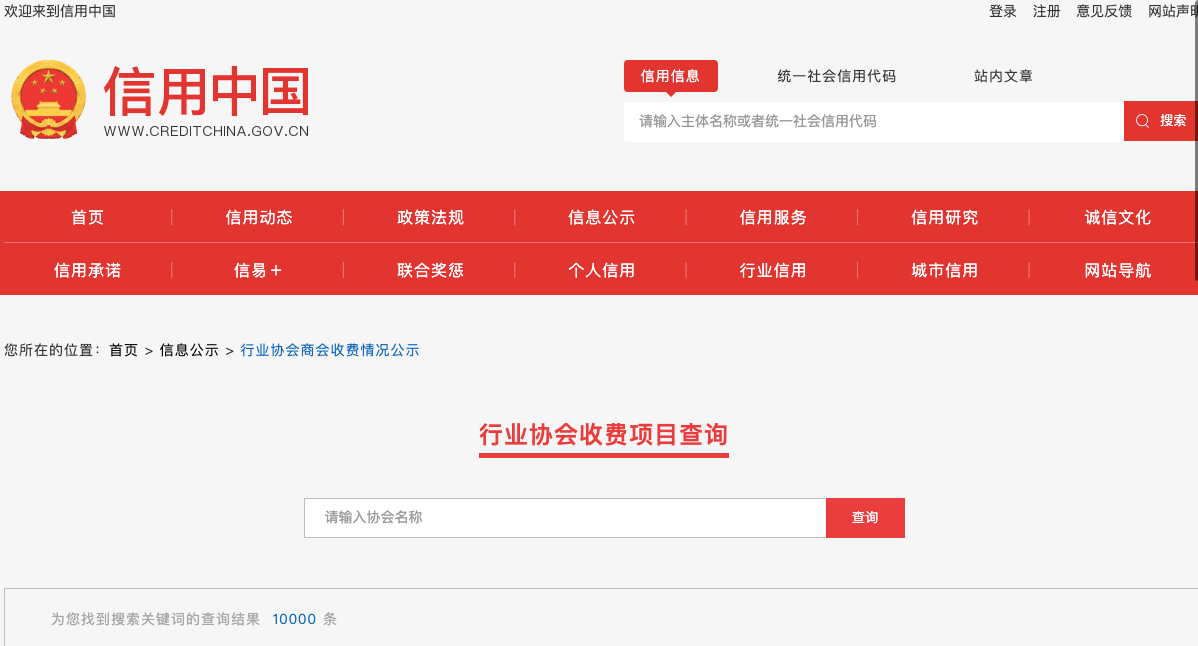Click the red 搜索 search button
This screenshot has width=1198, height=646.
[x=1161, y=121]
